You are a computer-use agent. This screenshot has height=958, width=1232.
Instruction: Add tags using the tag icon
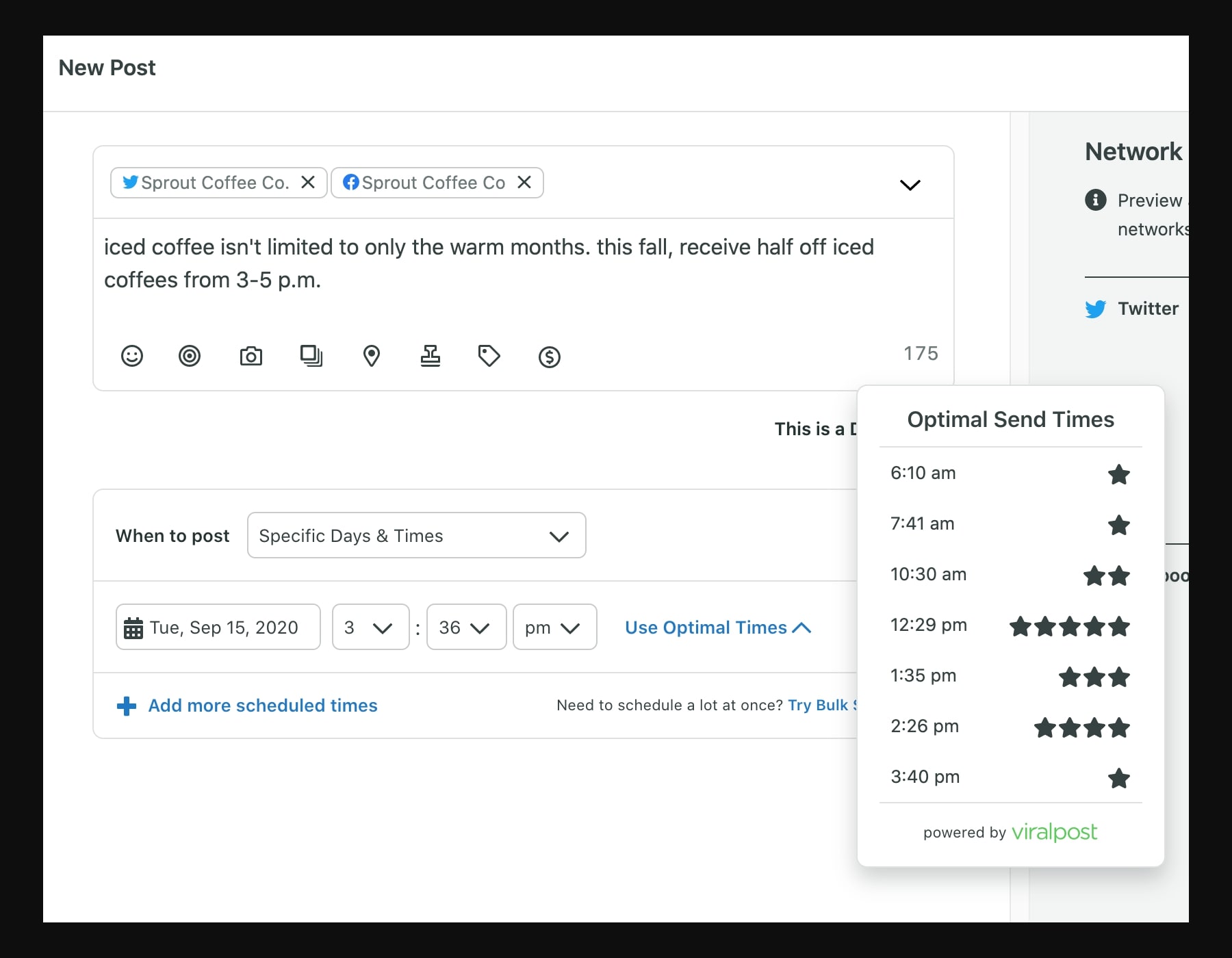(x=489, y=356)
